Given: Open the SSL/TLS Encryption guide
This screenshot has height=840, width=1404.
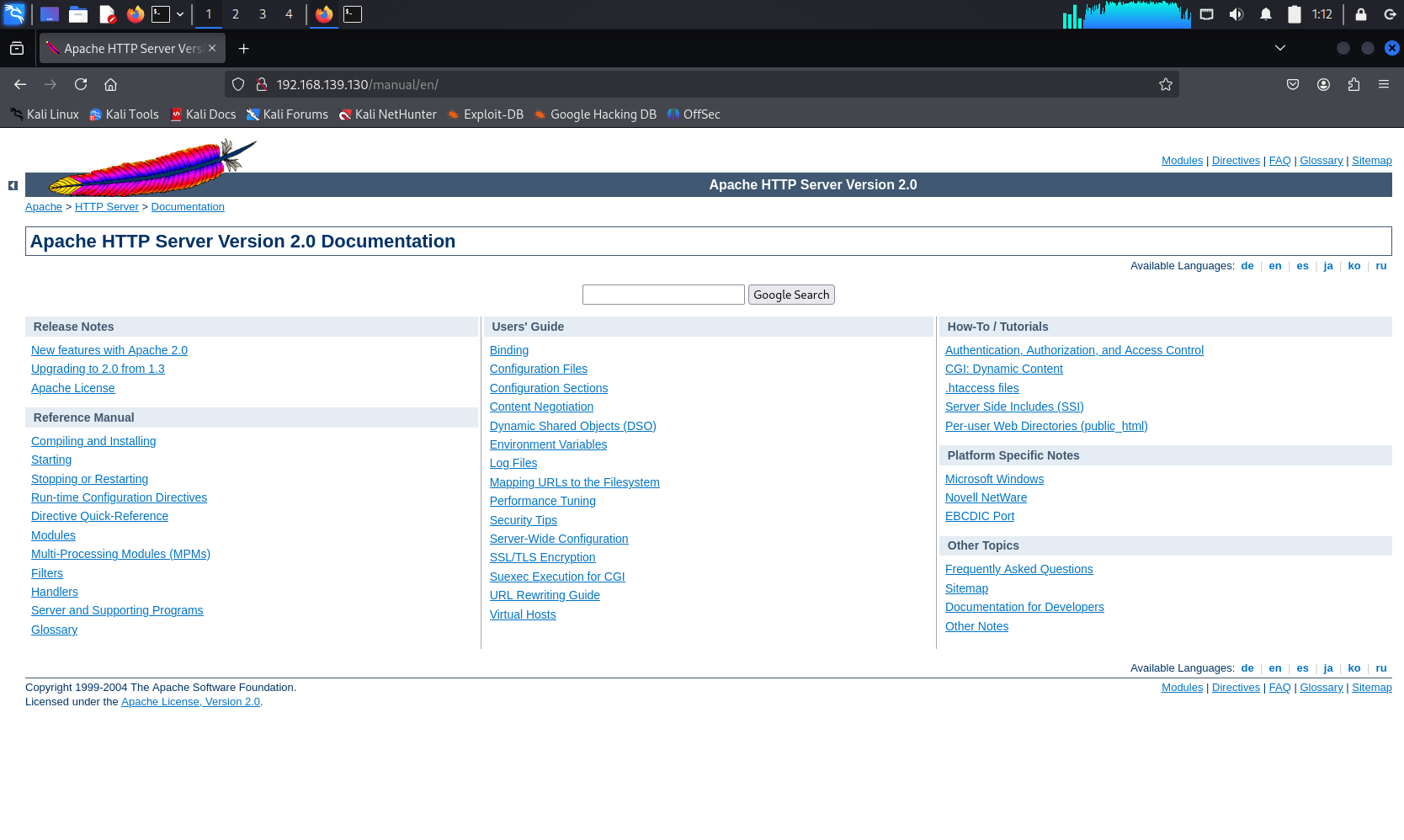Looking at the screenshot, I should (543, 557).
